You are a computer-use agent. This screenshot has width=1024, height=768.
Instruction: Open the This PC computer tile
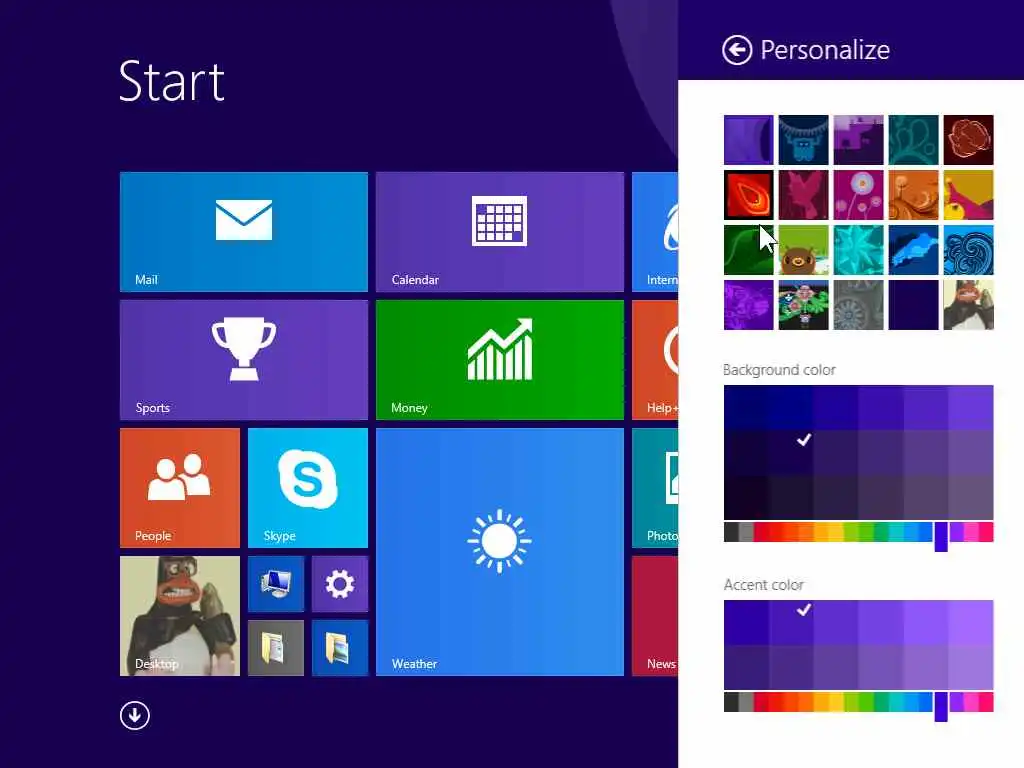tap(276, 584)
